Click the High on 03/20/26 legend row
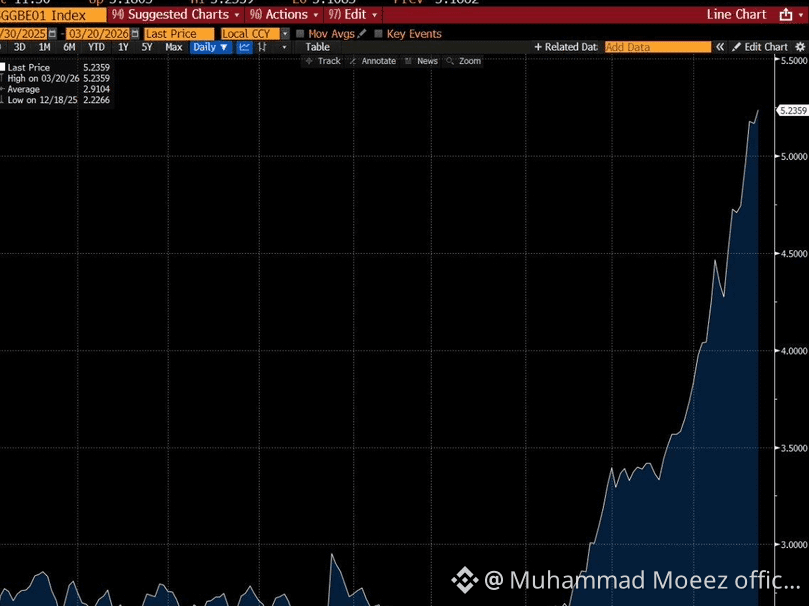This screenshot has width=809, height=606. click(55, 78)
